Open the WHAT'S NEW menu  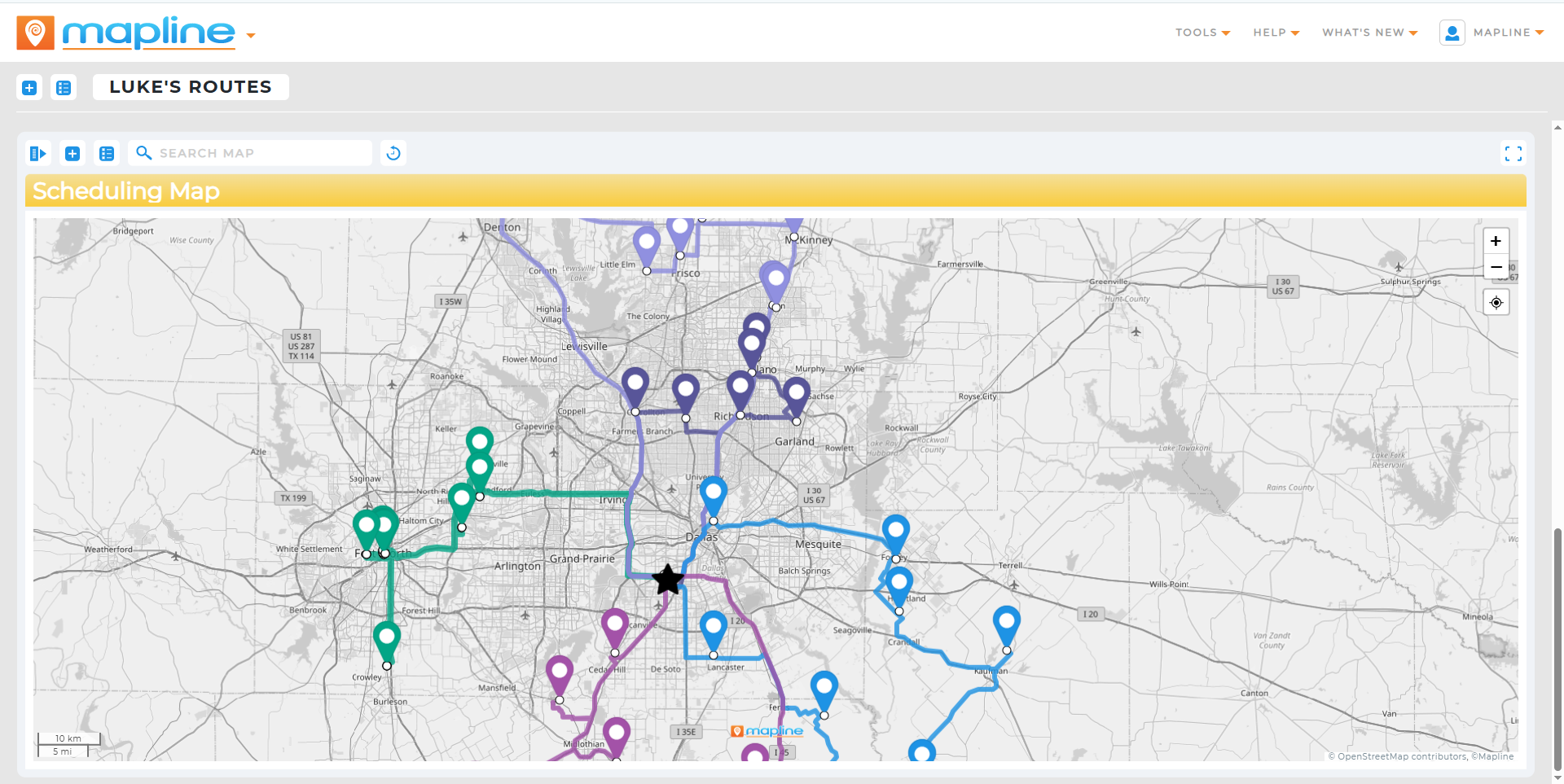1368,33
